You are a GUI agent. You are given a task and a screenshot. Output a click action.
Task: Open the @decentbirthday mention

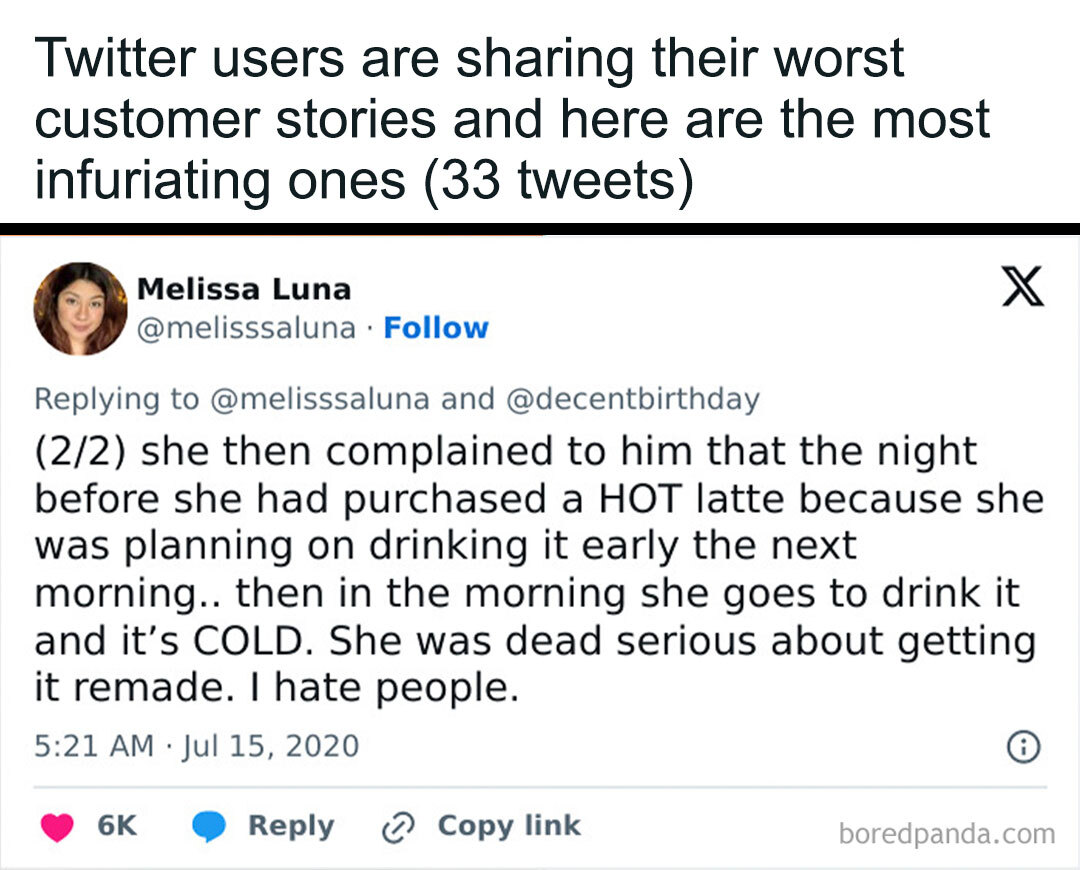coord(634,398)
